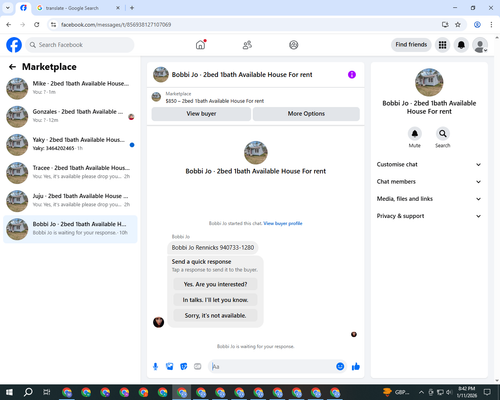Image resolution: width=500 pixels, height=400 pixels.
Task: Reload the page
Action: point(37,25)
